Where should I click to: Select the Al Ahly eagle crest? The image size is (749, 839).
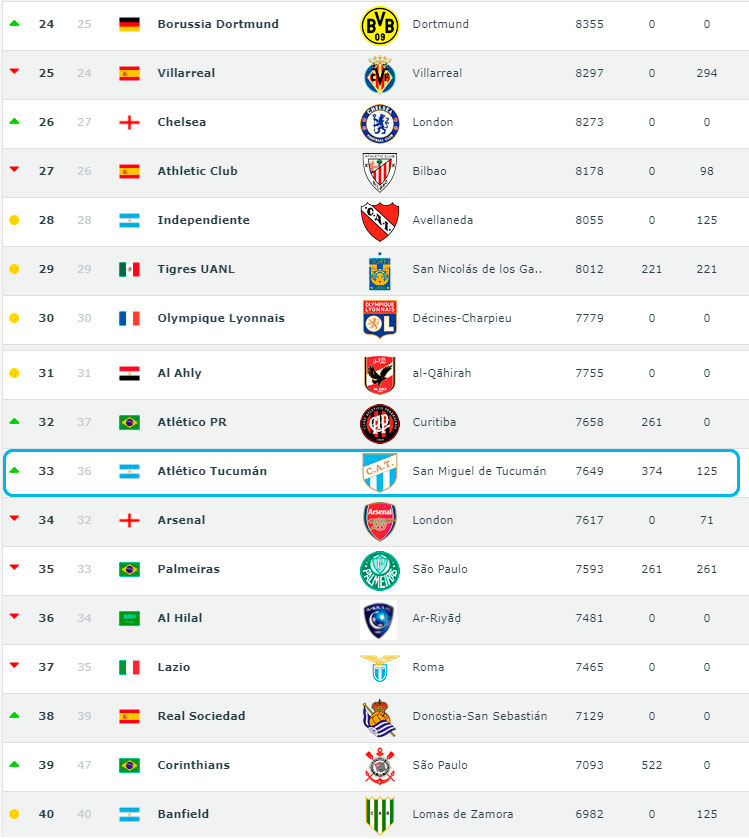380,375
